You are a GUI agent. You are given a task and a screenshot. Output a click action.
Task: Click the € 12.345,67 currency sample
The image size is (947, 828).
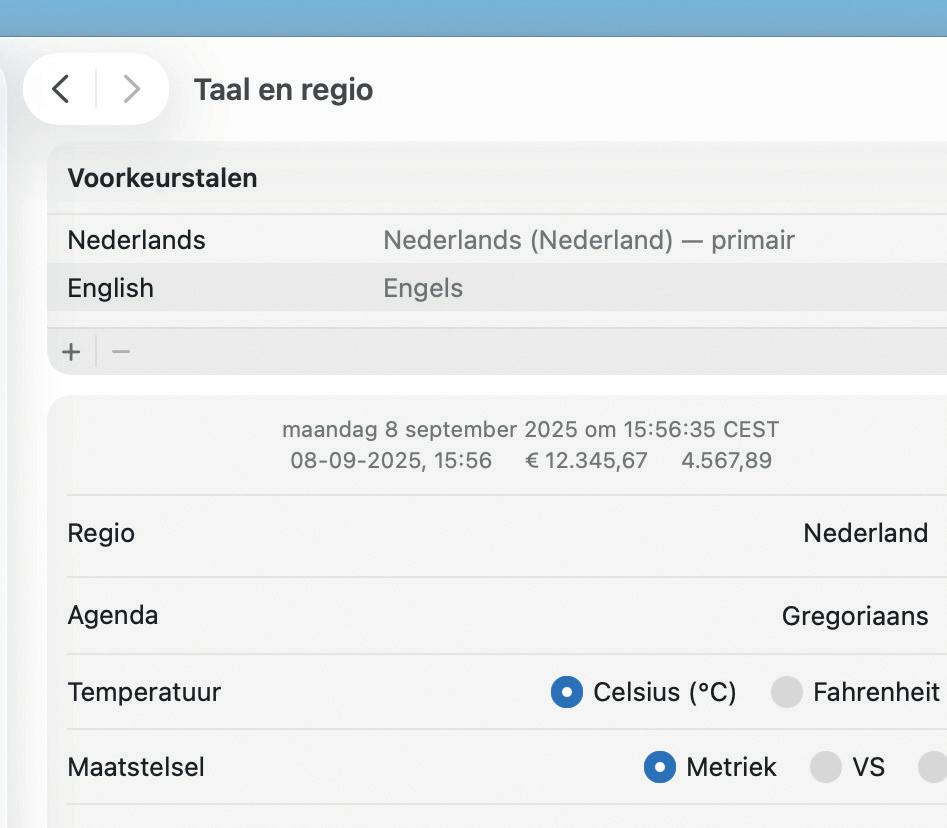[x=586, y=461]
